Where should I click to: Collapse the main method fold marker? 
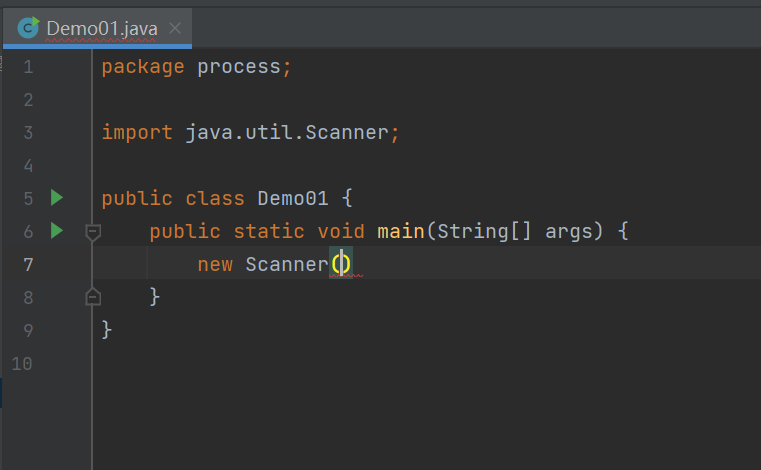pos(93,232)
